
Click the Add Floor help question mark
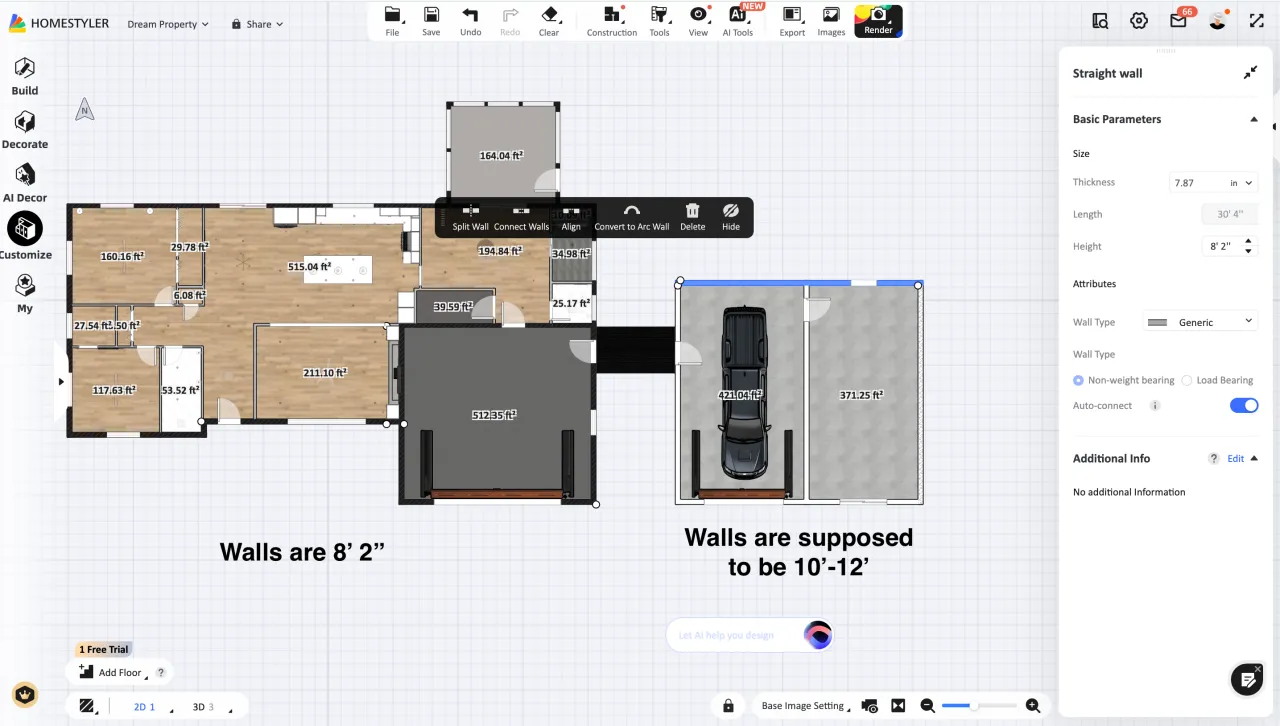tap(160, 673)
